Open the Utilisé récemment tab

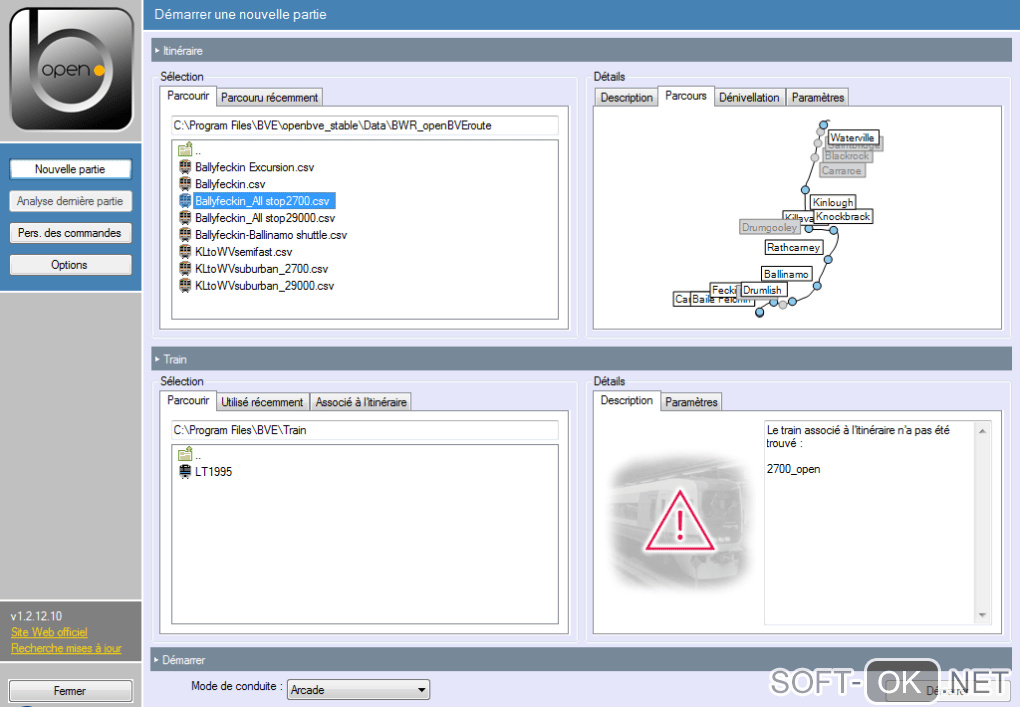tap(262, 402)
